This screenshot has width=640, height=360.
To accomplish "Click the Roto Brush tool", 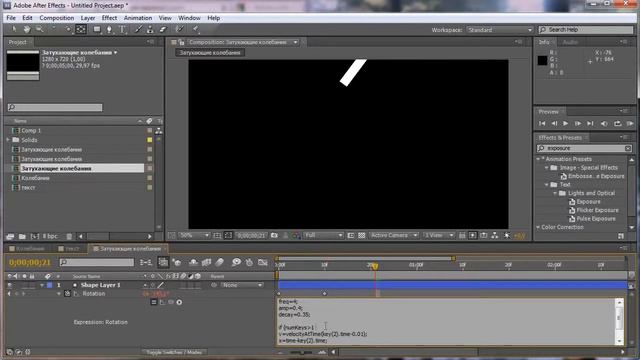I will [x=180, y=29].
